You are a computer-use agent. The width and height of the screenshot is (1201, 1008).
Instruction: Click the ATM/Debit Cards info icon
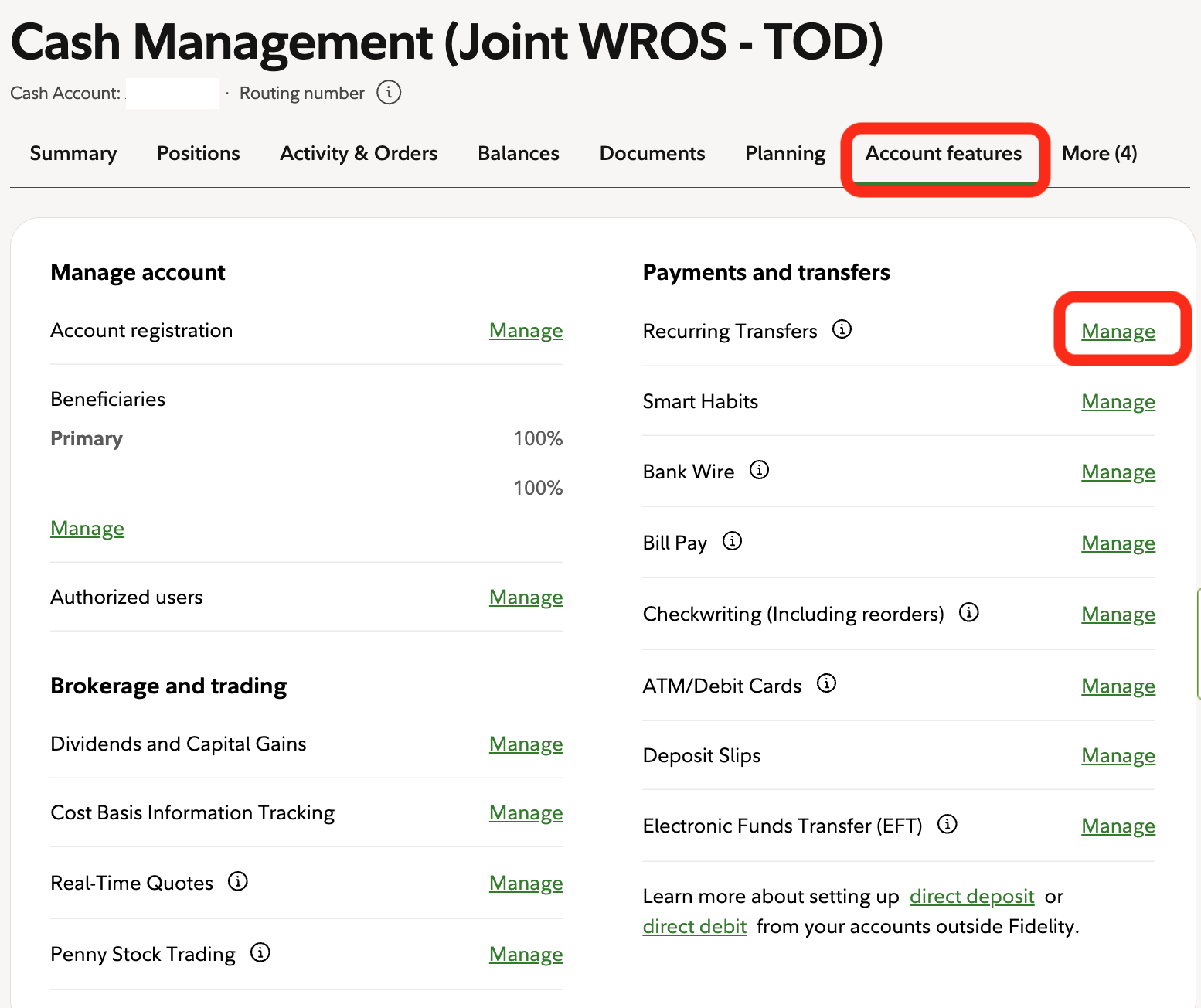pyautogui.click(x=826, y=683)
